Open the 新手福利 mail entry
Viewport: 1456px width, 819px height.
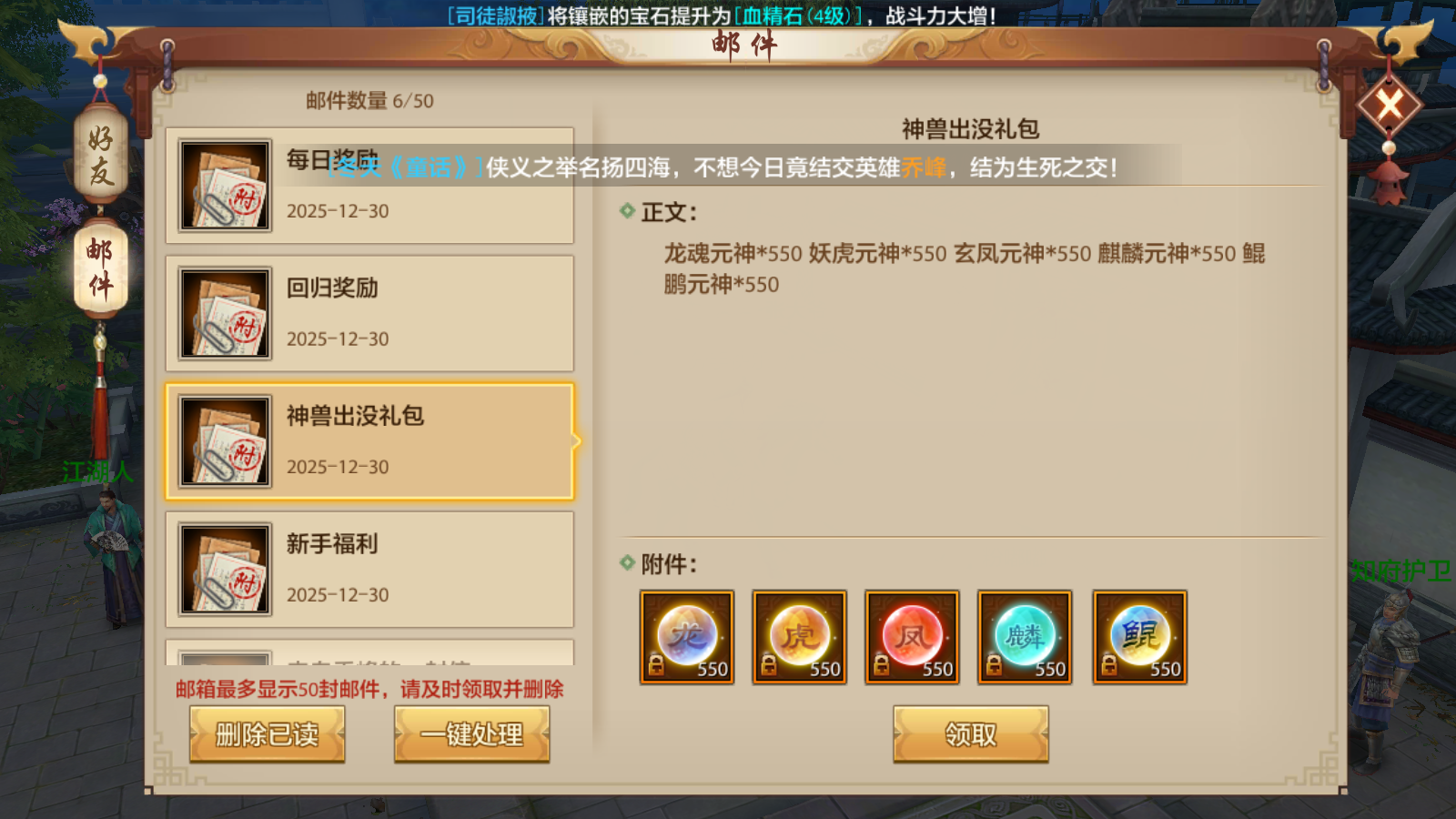369,570
